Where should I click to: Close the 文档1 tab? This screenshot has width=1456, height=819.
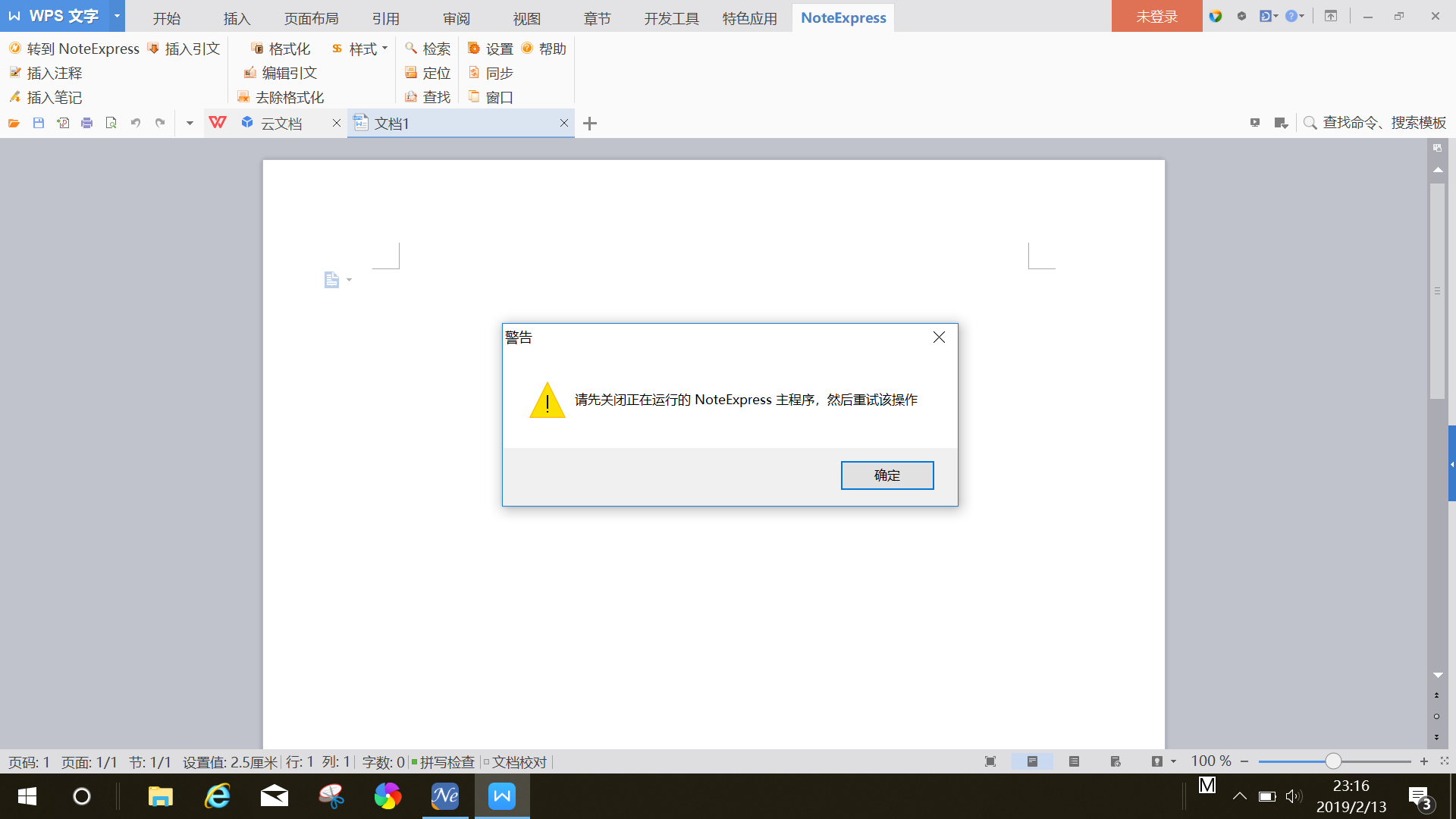[x=564, y=123]
